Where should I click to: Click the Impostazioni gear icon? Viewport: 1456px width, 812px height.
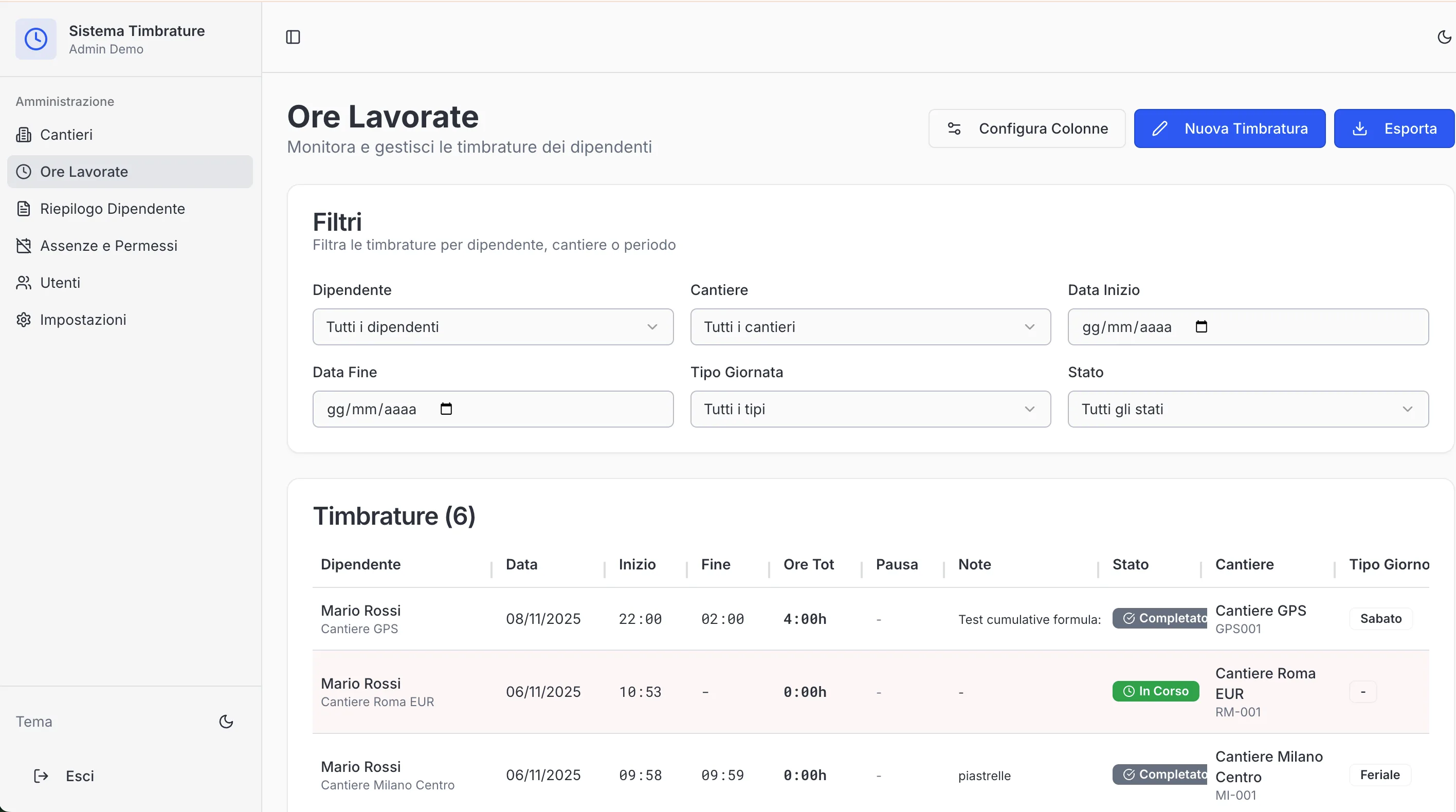(x=24, y=320)
